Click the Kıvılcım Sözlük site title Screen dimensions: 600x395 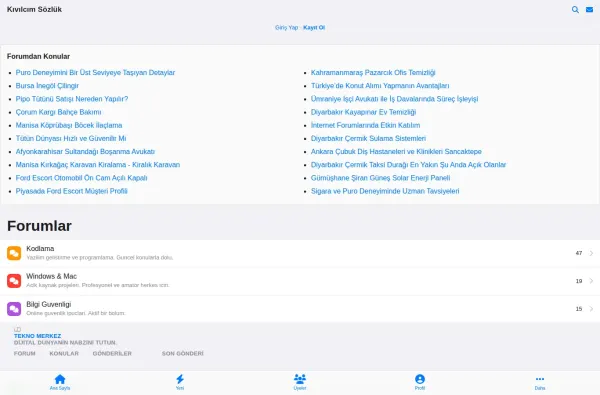(x=34, y=10)
